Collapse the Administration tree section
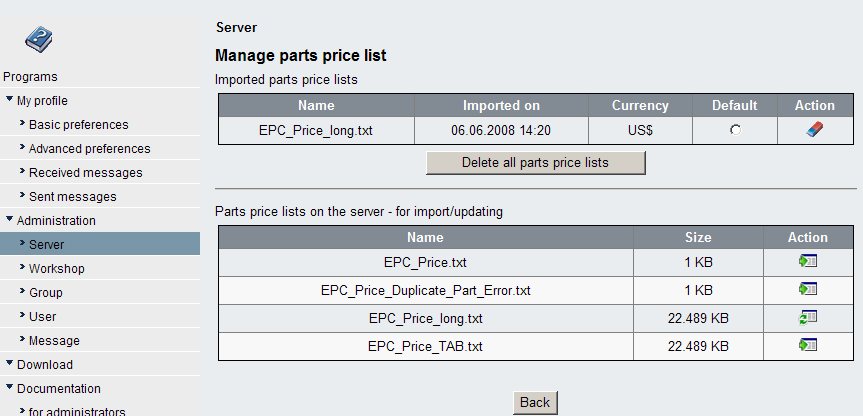This screenshot has height=416, width=863. [10, 220]
